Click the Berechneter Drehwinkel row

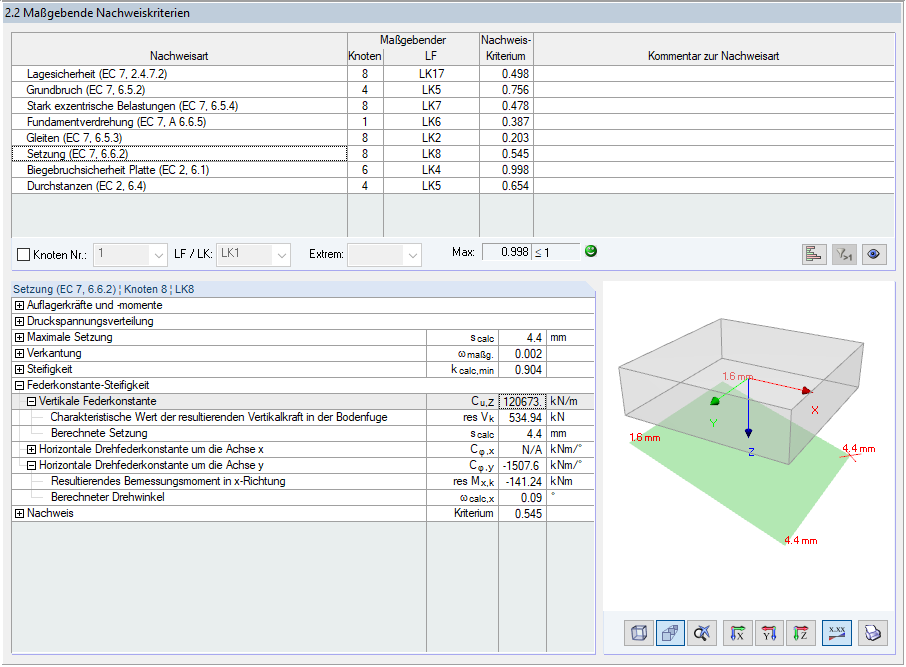coord(303,497)
